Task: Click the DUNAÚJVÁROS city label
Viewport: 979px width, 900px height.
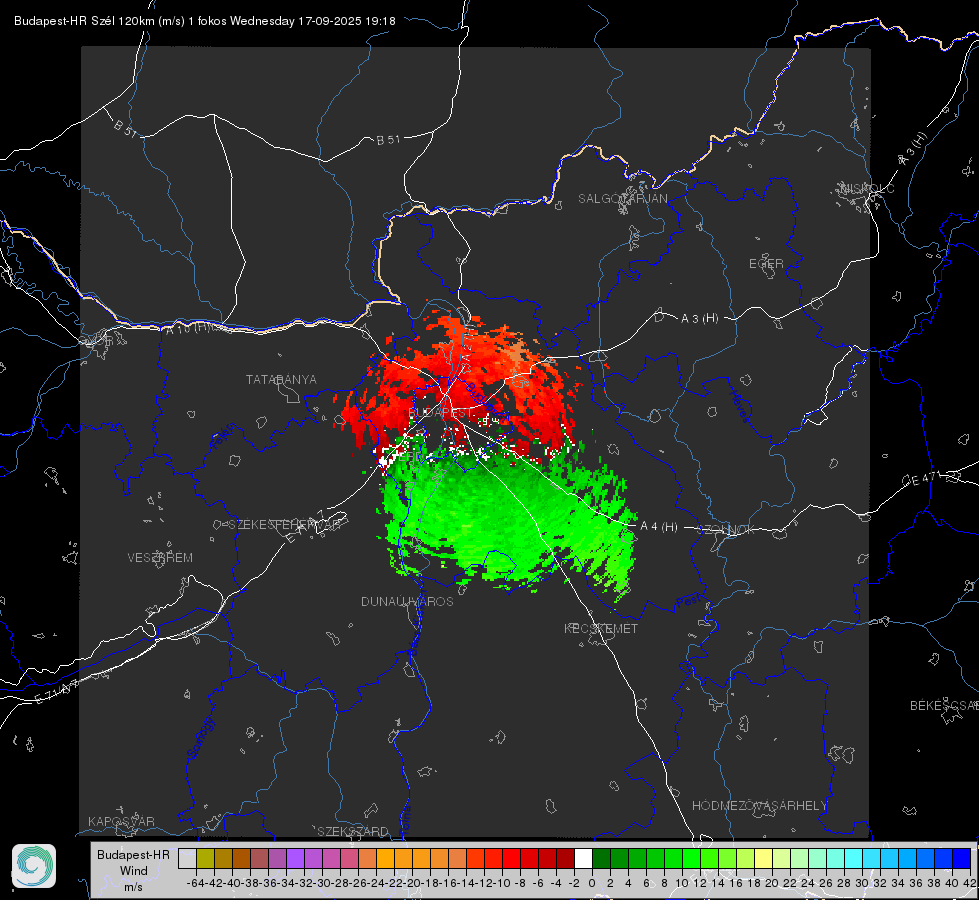Action: coord(407,601)
